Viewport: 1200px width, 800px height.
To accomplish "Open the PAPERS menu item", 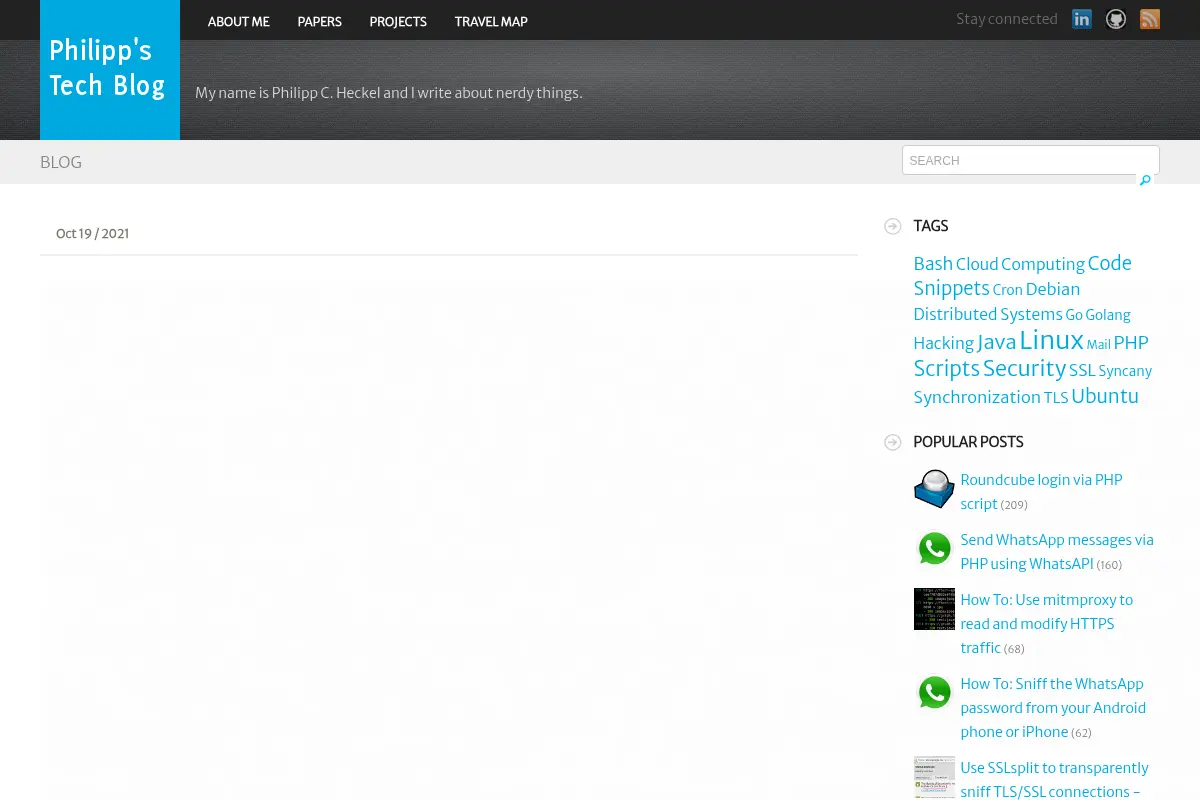I will coord(319,21).
